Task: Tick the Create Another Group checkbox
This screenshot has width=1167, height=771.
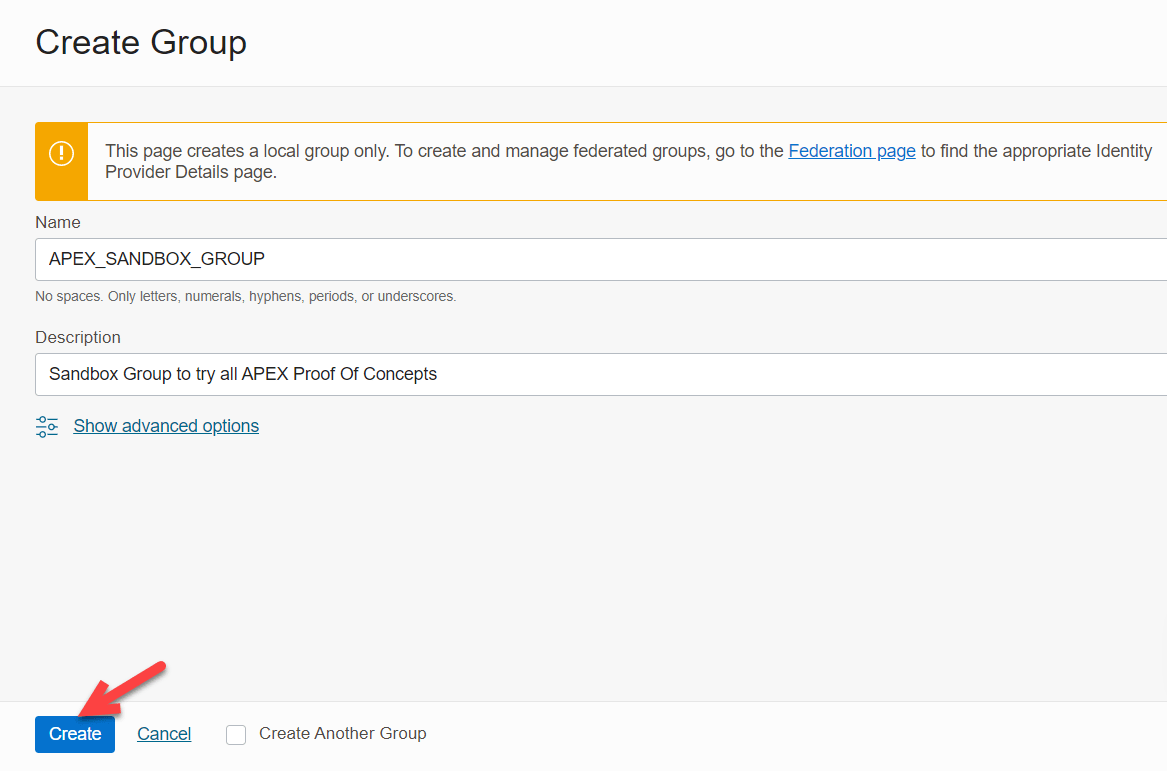Action: (x=236, y=735)
